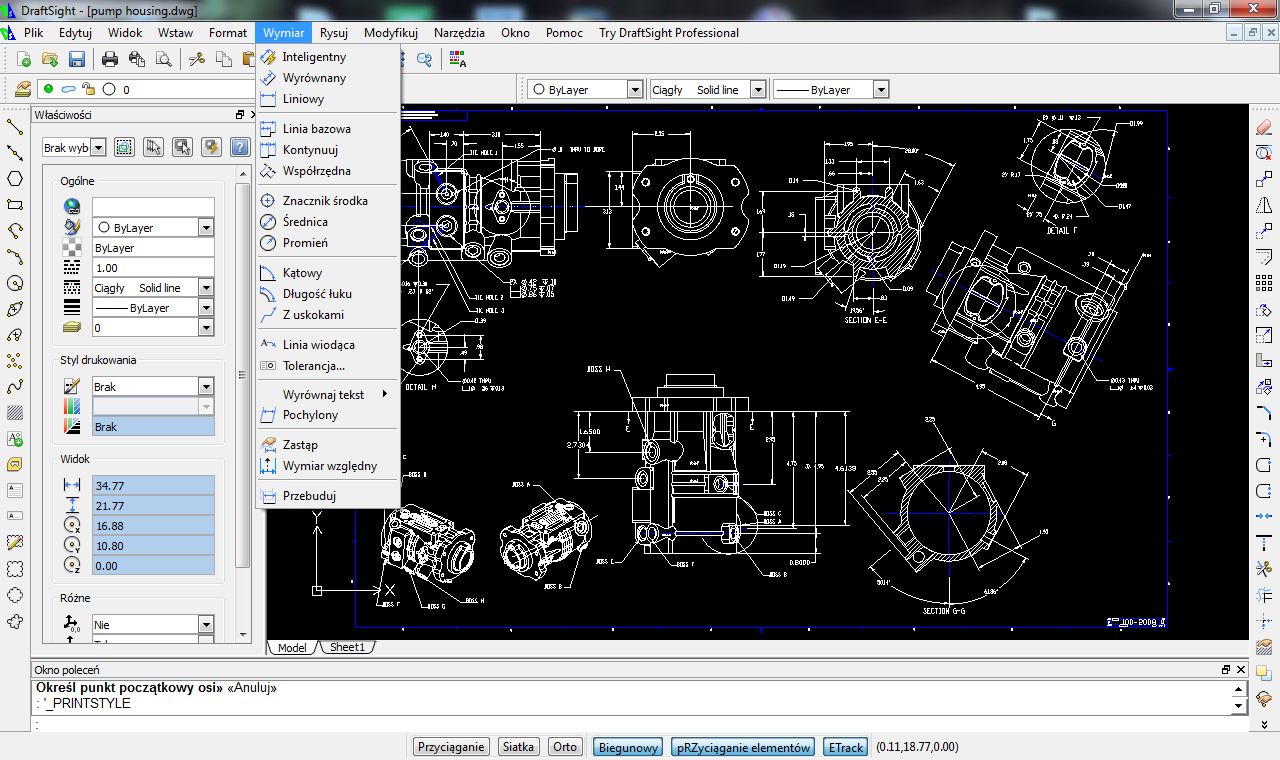Choose Średnica dimension menu item
The image size is (1280, 760).
pyautogui.click(x=328, y=222)
